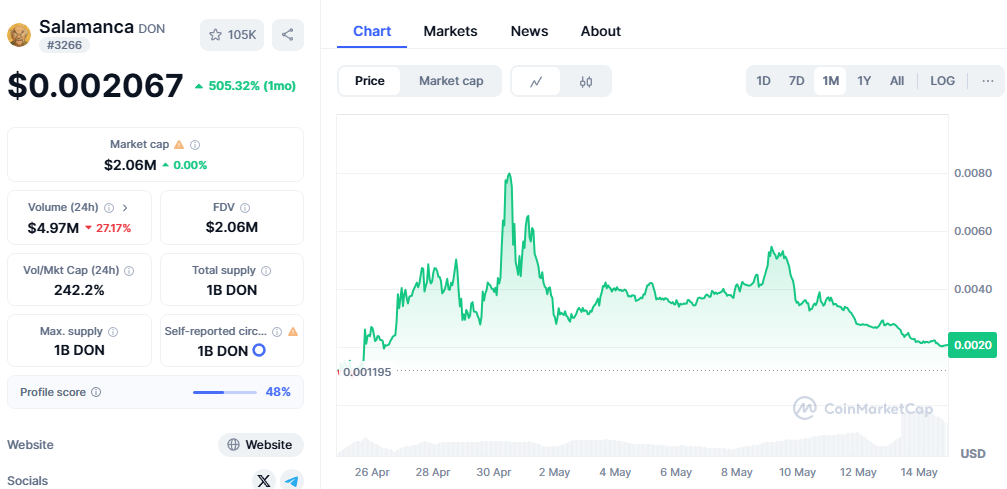Switch to the Chart tab
The image size is (1007, 489).
372,31
